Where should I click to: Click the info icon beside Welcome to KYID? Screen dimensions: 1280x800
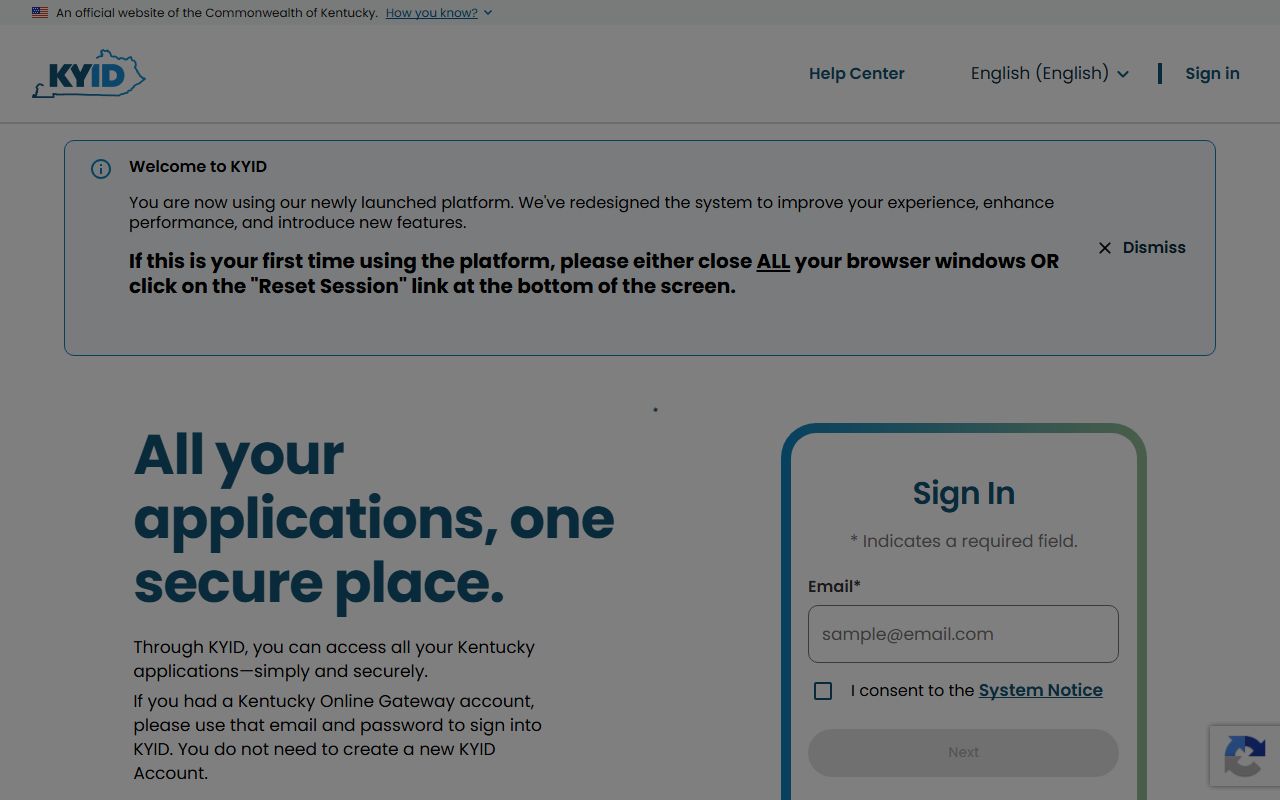(101, 169)
